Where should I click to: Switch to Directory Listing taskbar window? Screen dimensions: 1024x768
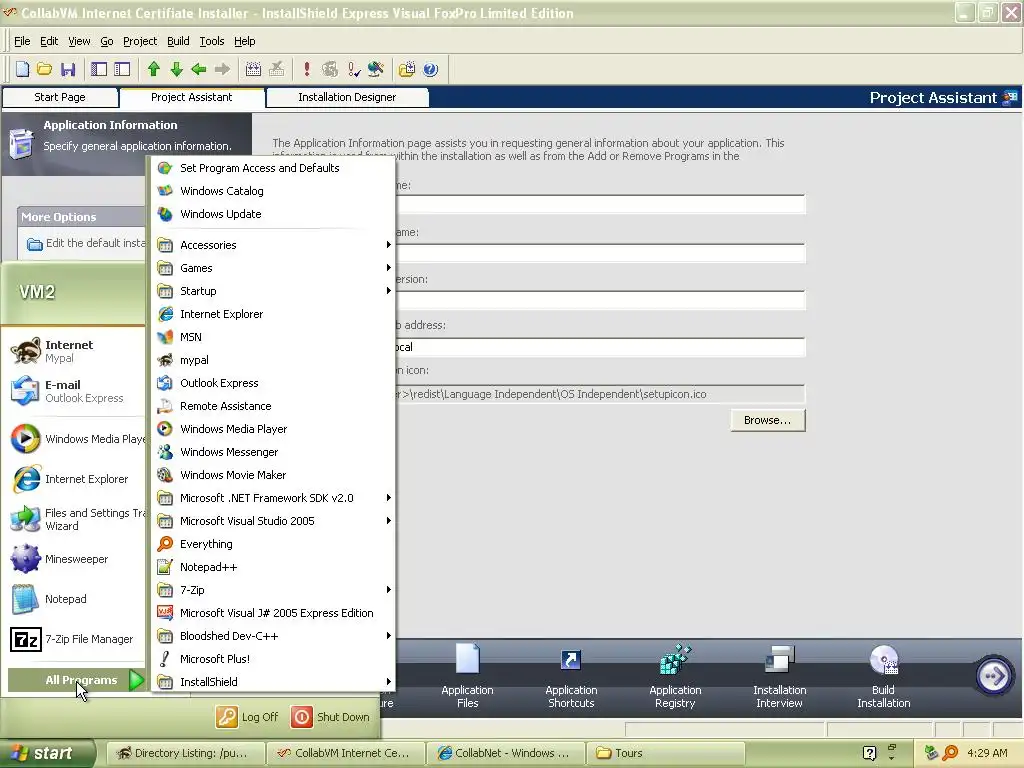[185, 753]
